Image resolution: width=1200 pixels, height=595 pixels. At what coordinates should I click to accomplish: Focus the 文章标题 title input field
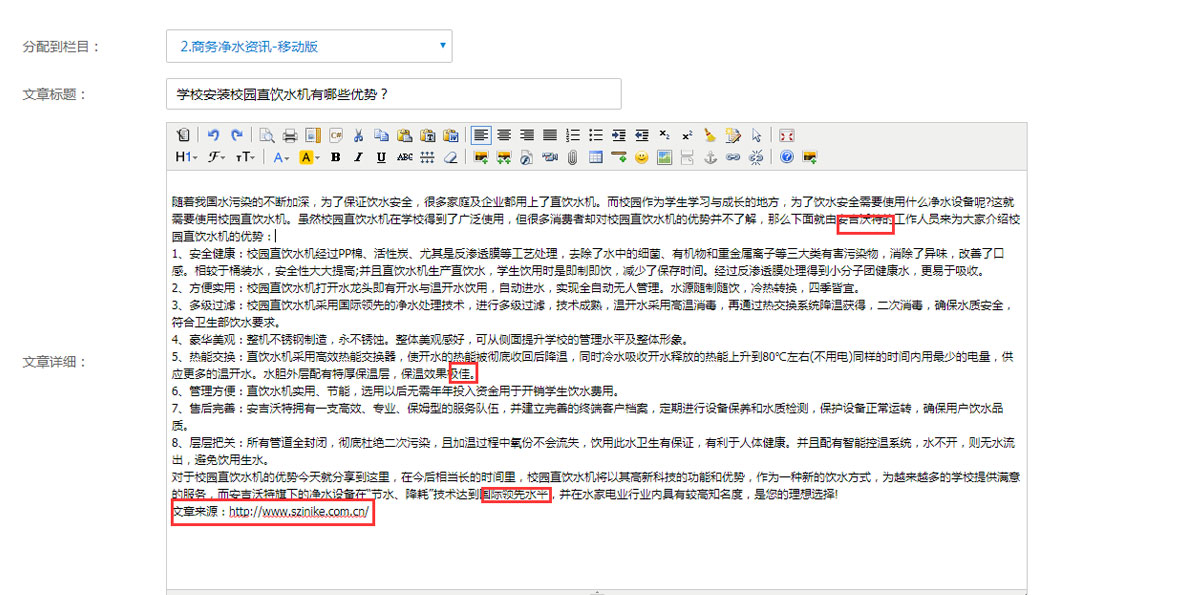point(393,94)
